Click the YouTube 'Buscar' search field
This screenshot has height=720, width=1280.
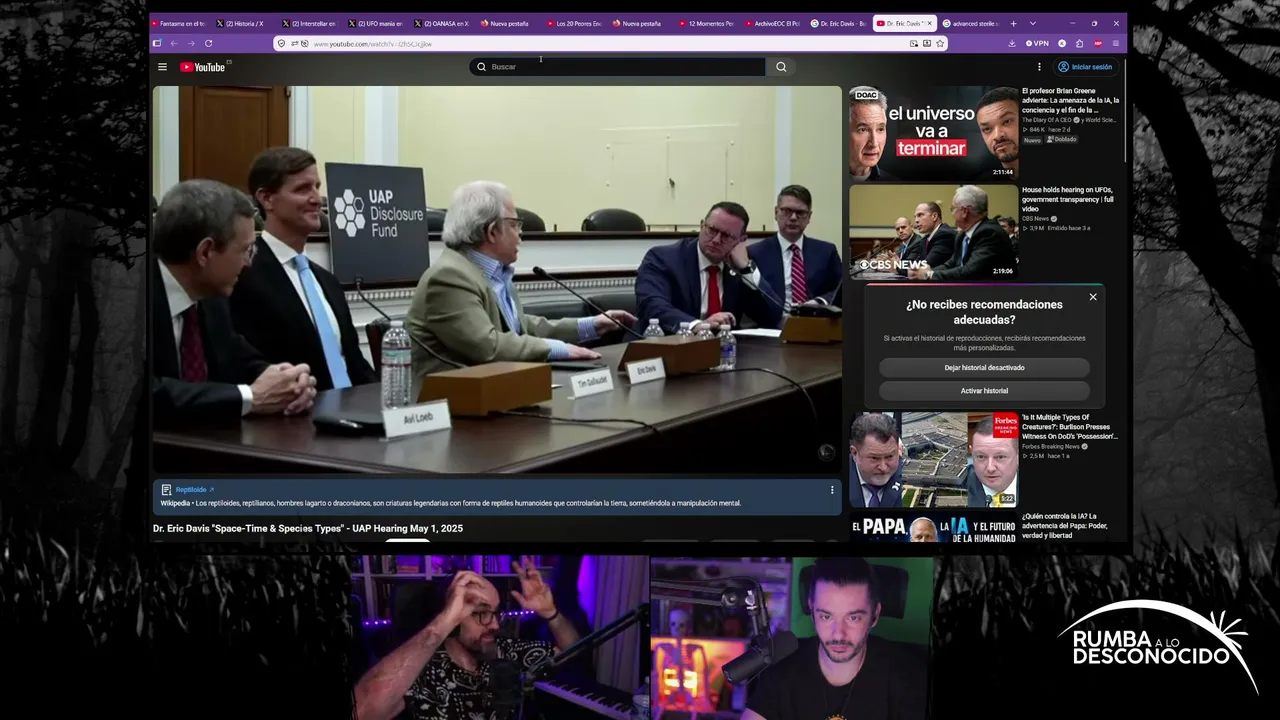617,67
